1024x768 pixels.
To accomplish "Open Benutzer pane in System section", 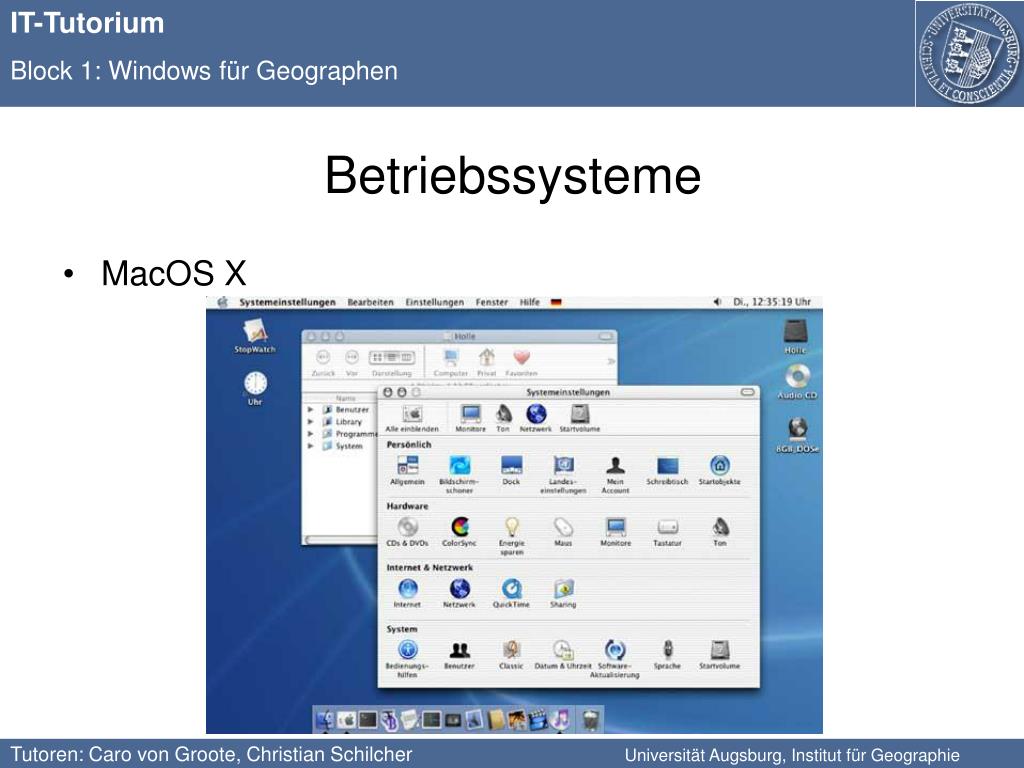I will (460, 655).
